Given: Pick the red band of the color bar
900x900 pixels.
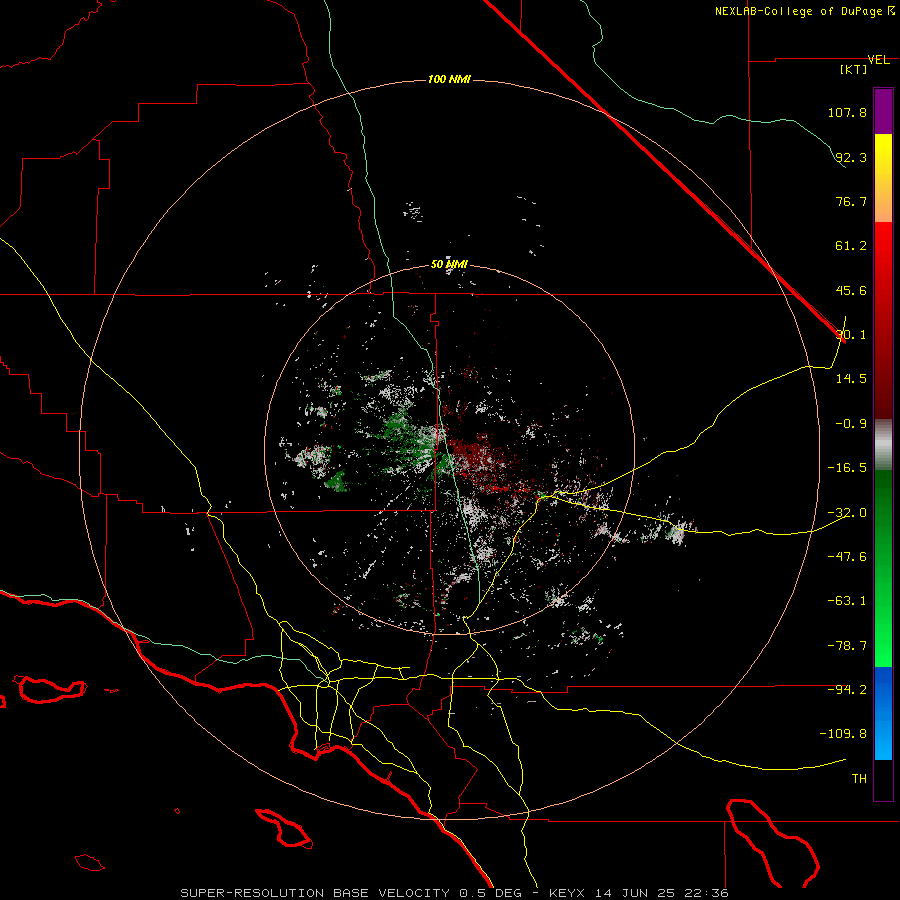Looking at the screenshot, I should coord(883,320).
